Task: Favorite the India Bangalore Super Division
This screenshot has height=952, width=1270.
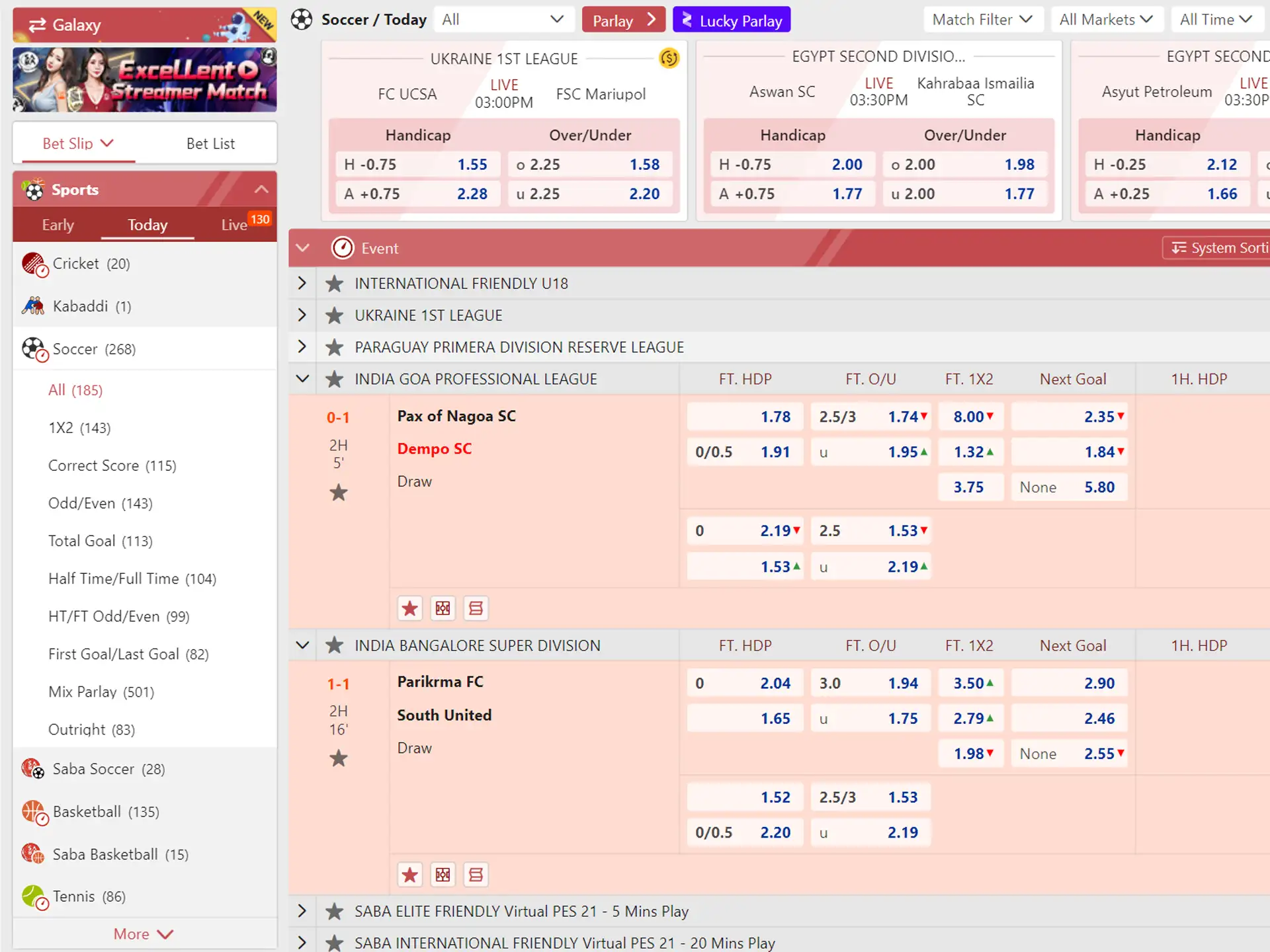Action: (335, 645)
